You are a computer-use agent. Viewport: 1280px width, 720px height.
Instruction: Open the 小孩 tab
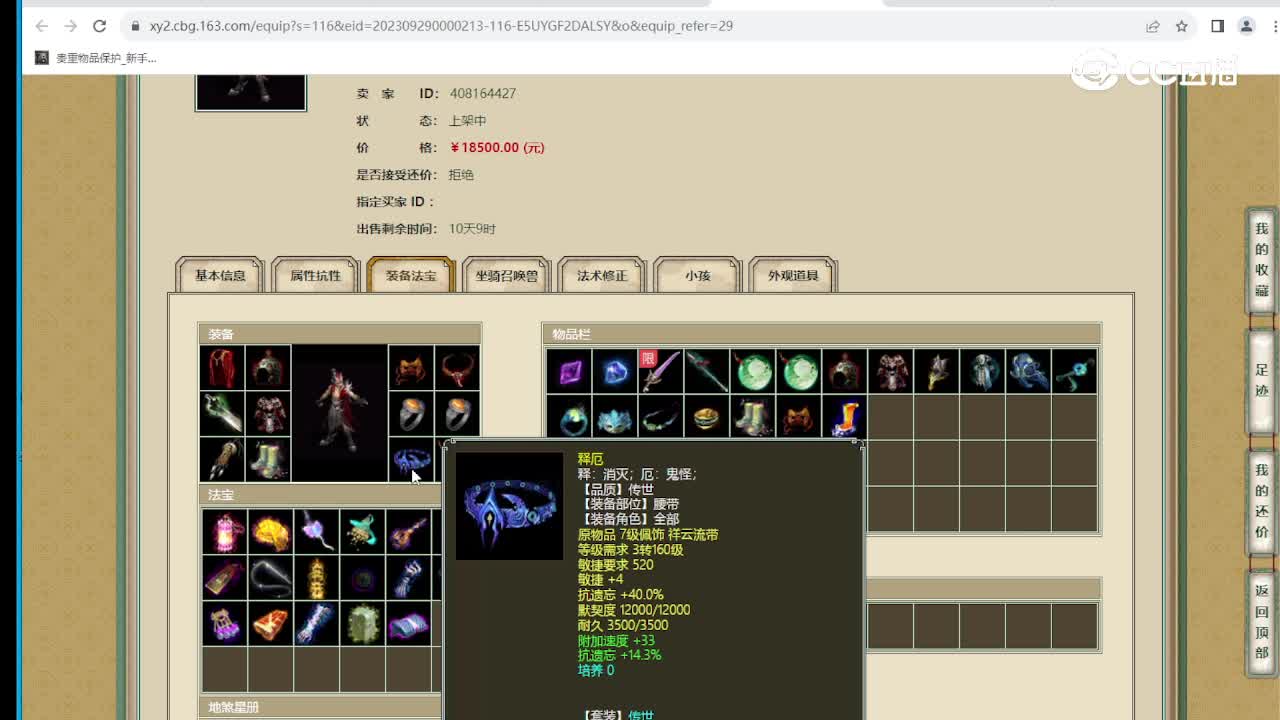[697, 275]
